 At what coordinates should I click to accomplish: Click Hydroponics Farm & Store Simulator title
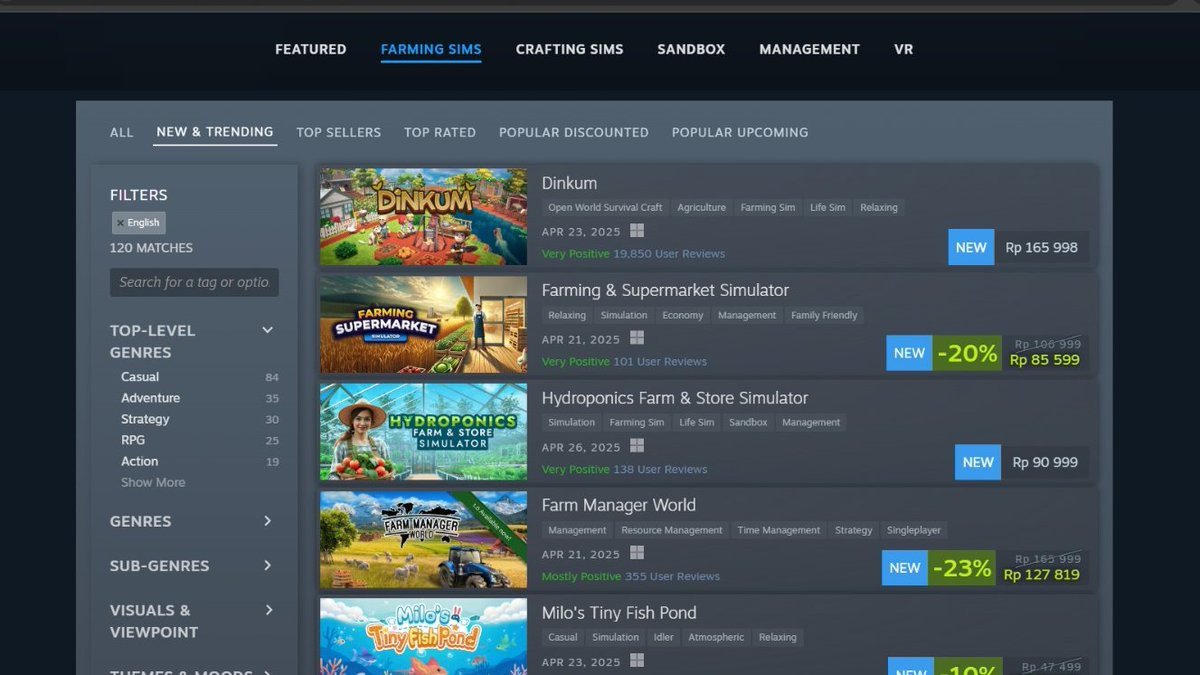point(675,398)
